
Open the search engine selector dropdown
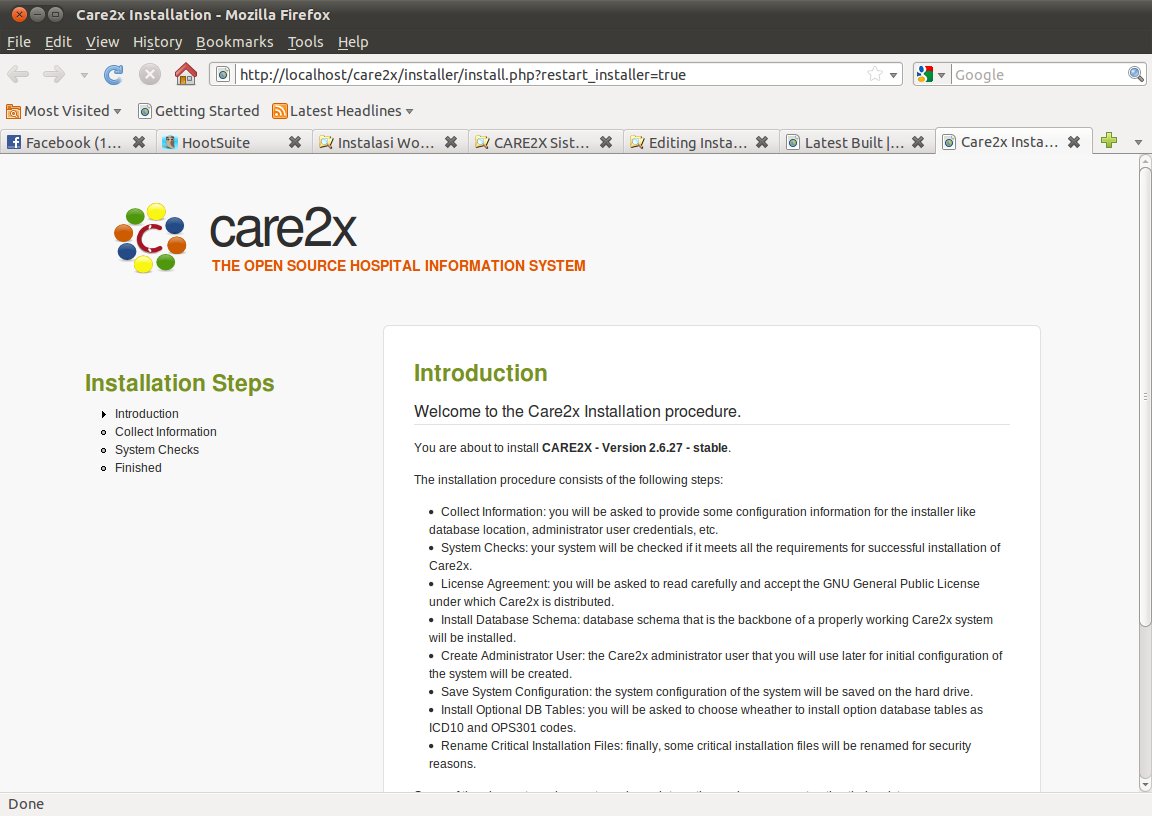(x=930, y=74)
